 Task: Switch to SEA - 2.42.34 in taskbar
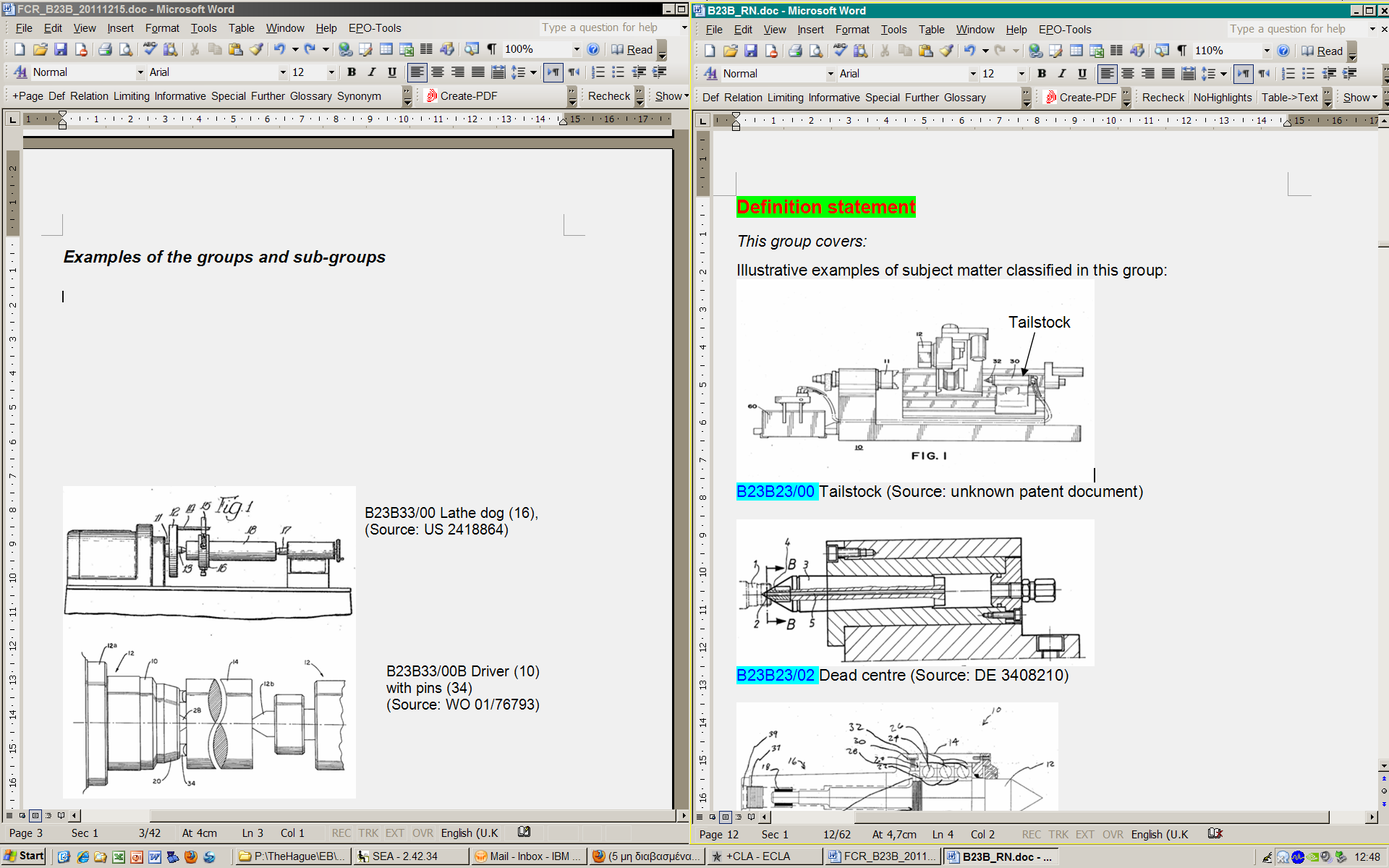(405, 856)
